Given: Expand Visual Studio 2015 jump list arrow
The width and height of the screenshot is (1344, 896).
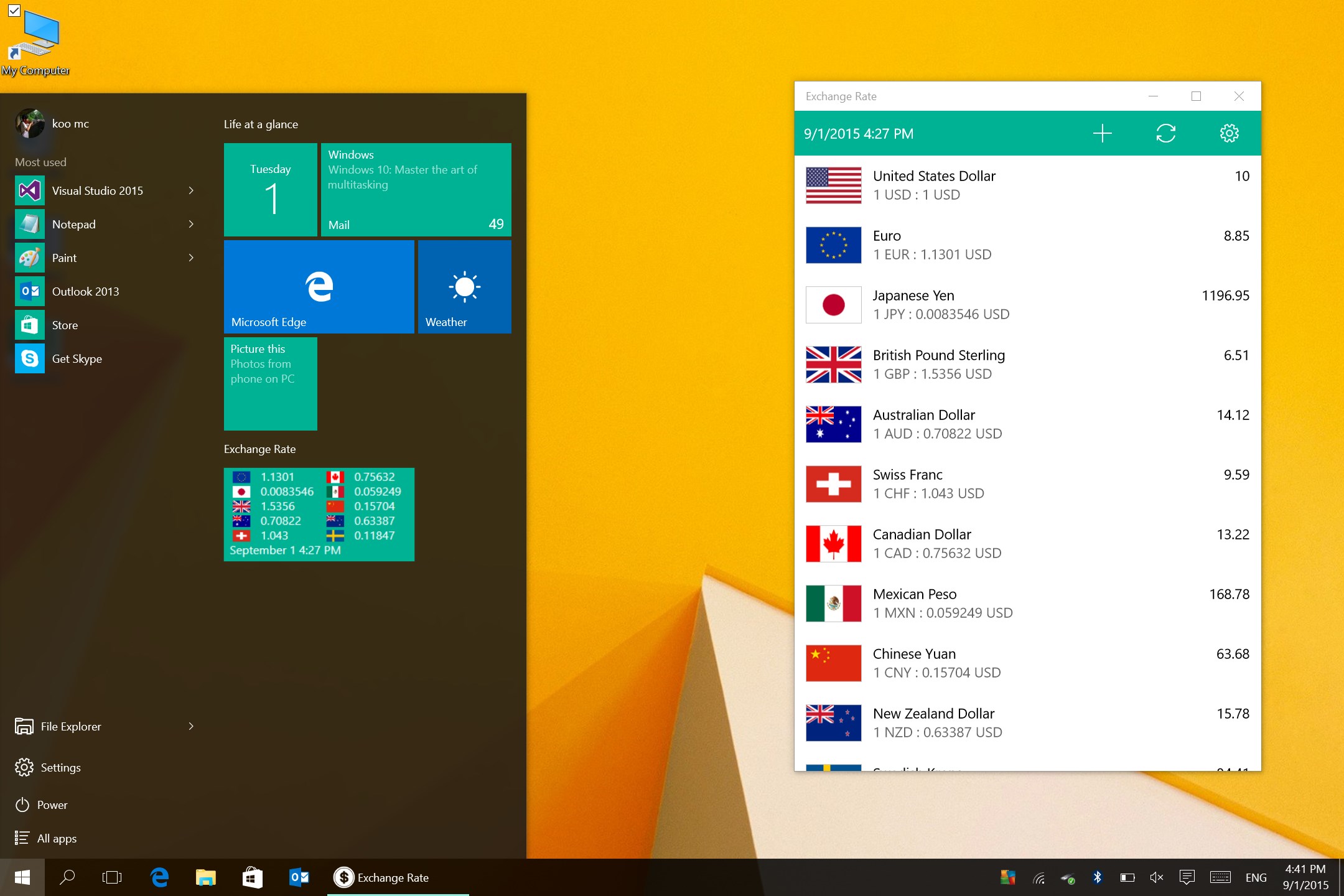Looking at the screenshot, I should coord(191,190).
